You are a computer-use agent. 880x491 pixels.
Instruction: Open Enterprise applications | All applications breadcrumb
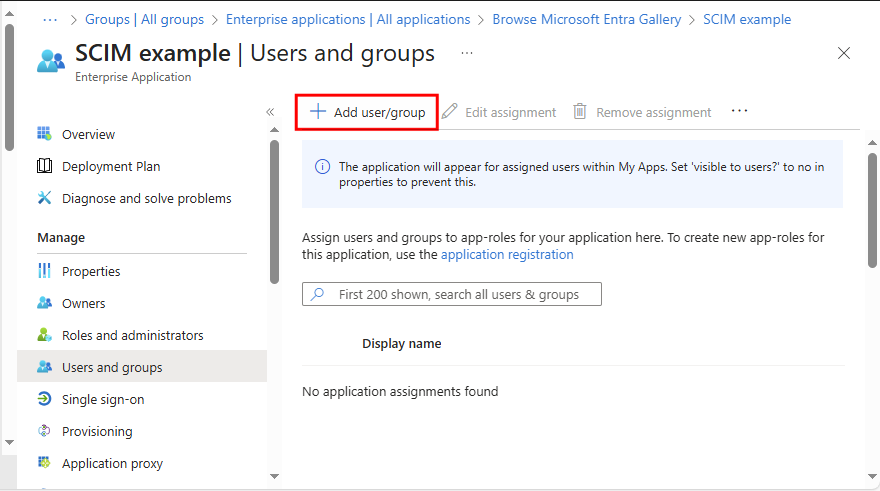point(348,19)
